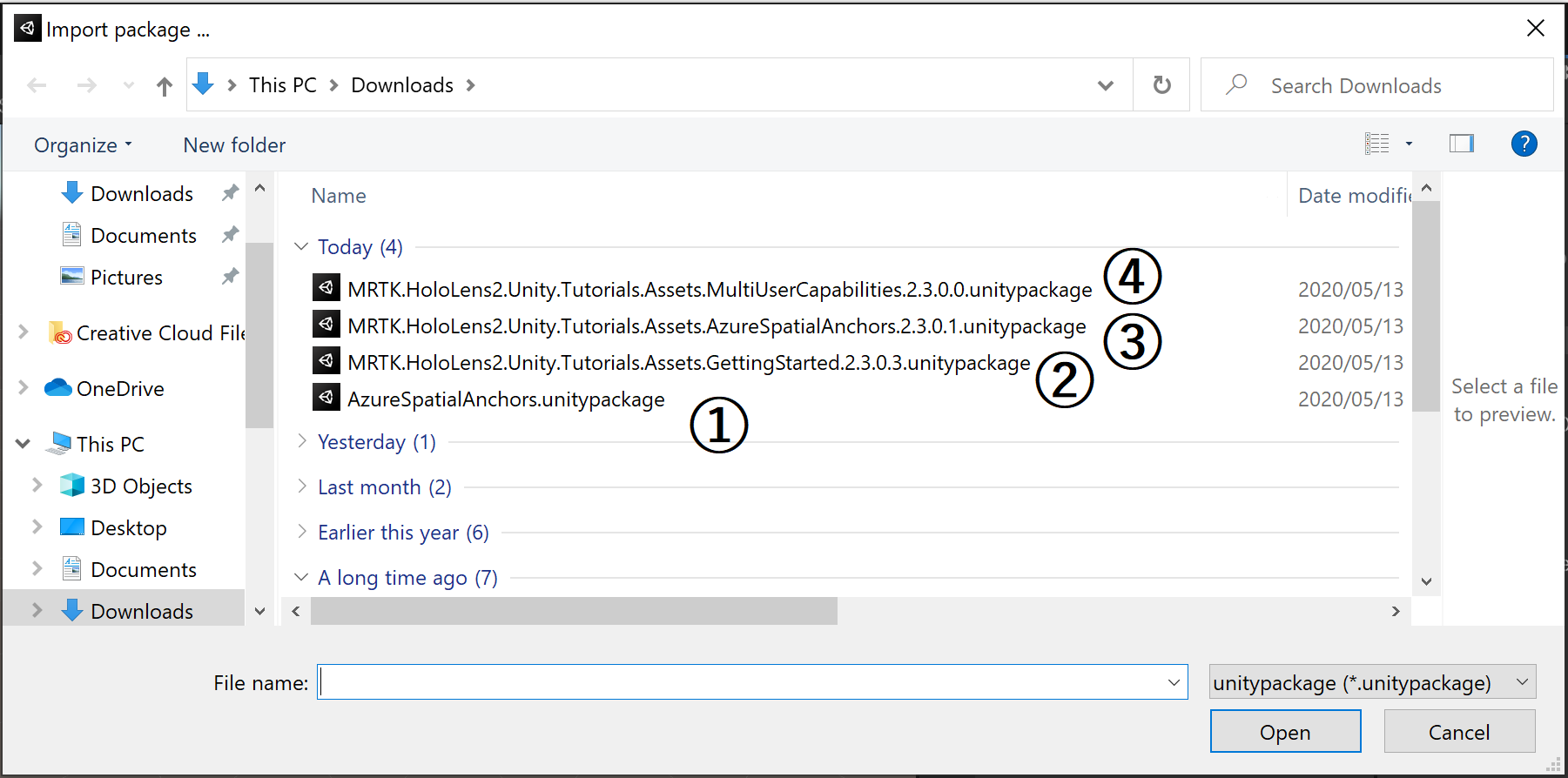Open File name history dropdown arrow

coord(1174,682)
